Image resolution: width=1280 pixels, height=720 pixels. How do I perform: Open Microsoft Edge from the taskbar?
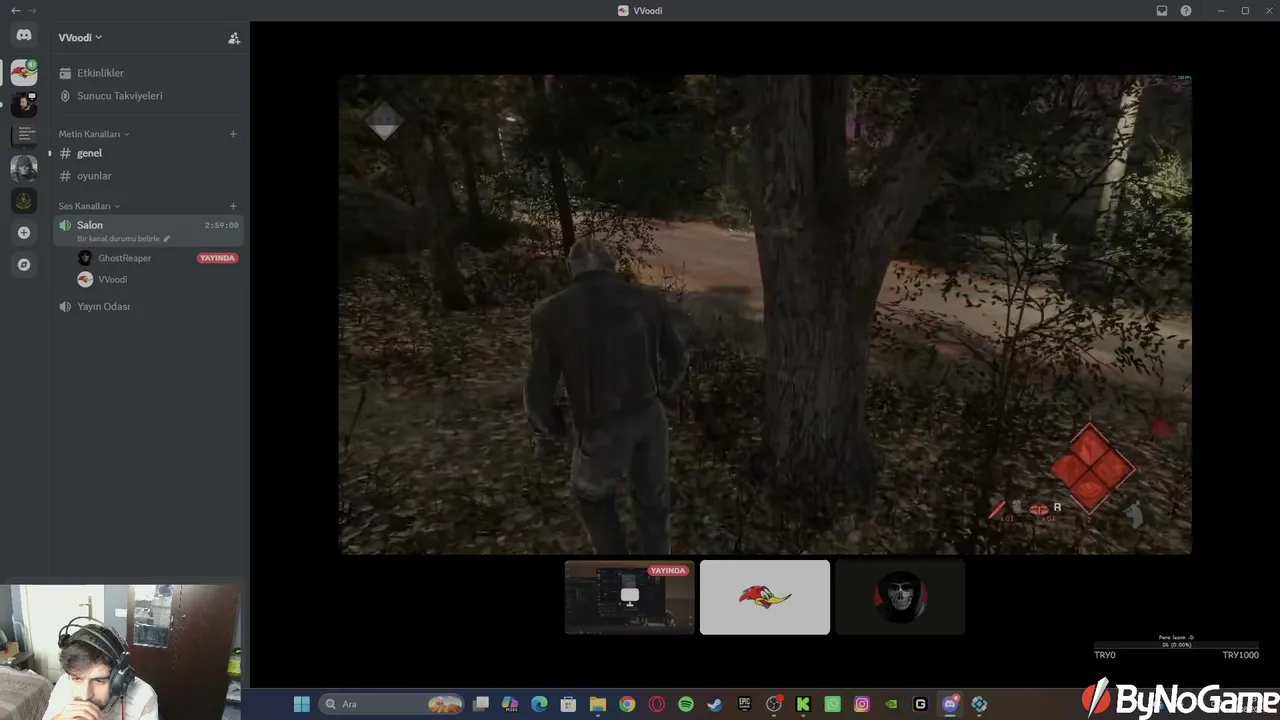coord(539,704)
